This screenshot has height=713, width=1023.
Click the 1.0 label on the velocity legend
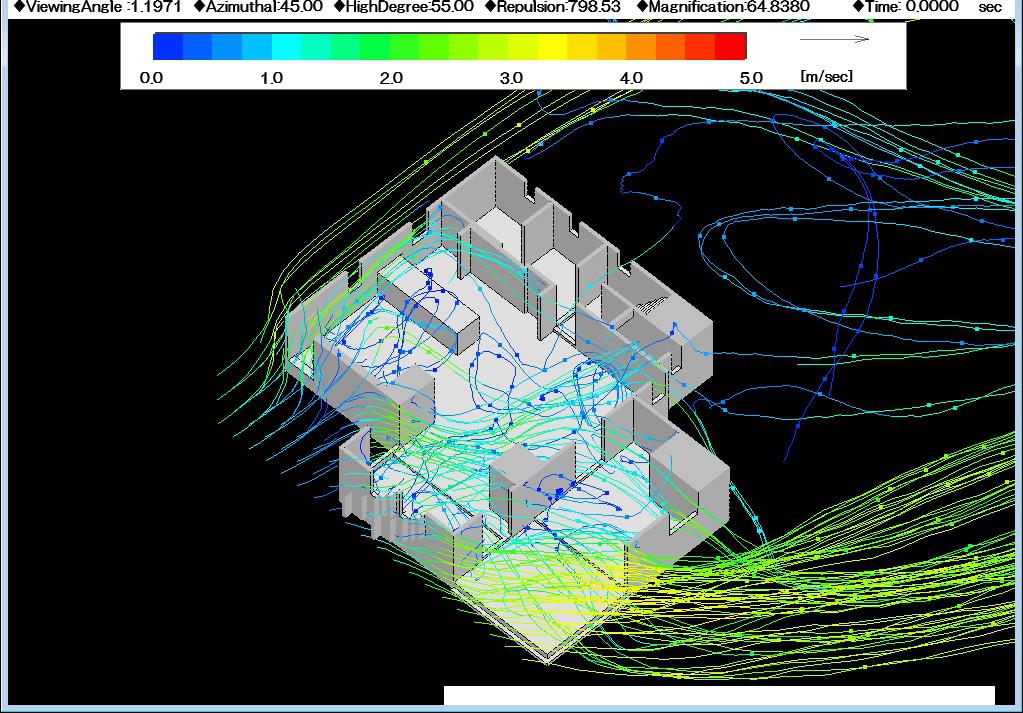tap(271, 78)
